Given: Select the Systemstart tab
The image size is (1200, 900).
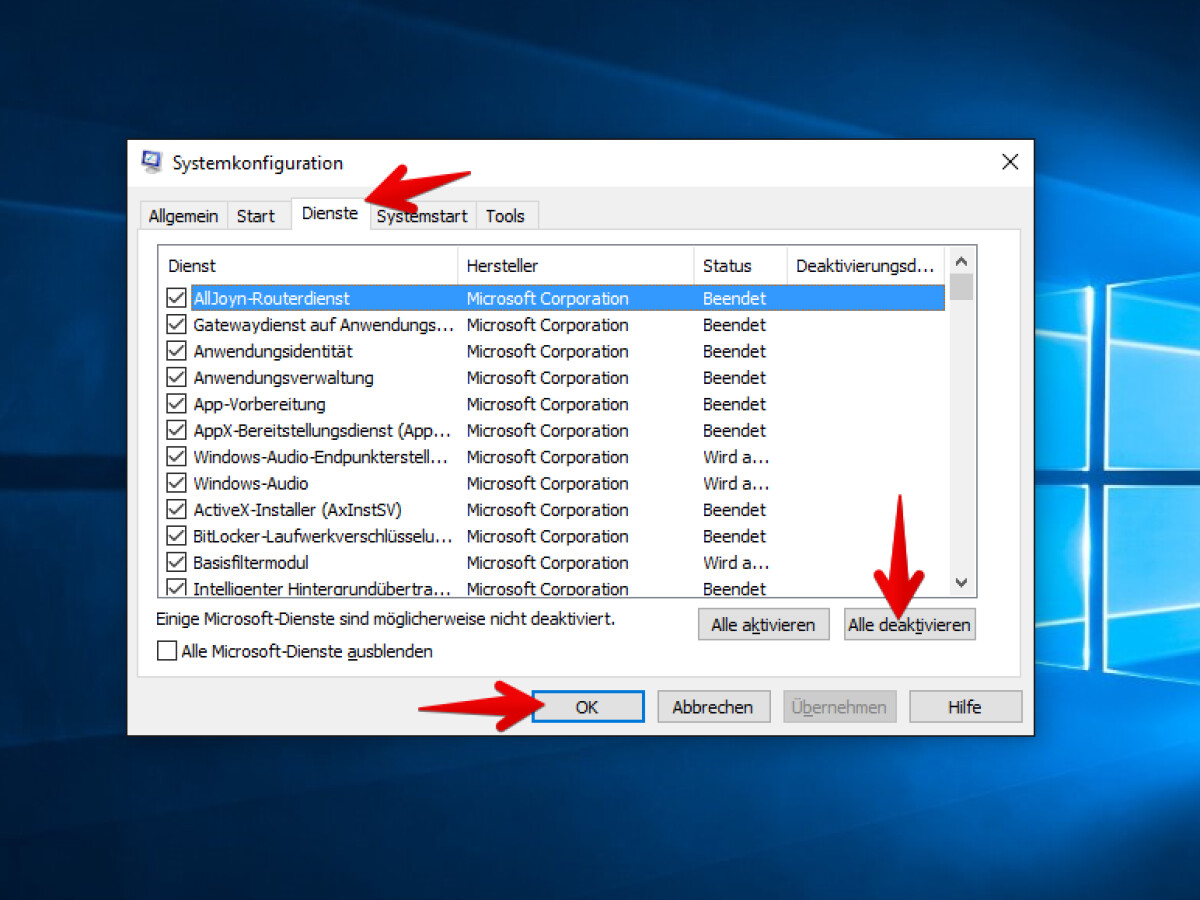Looking at the screenshot, I should (x=422, y=216).
